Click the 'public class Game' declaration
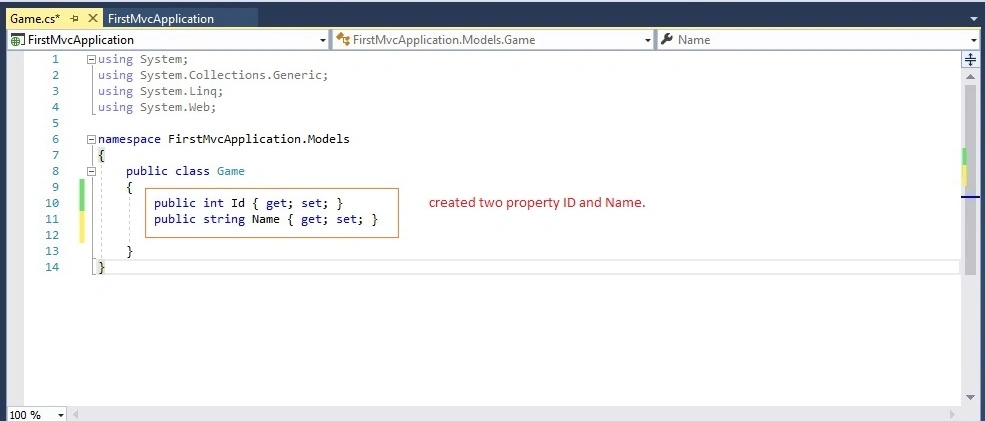985x421 pixels. click(x=185, y=171)
